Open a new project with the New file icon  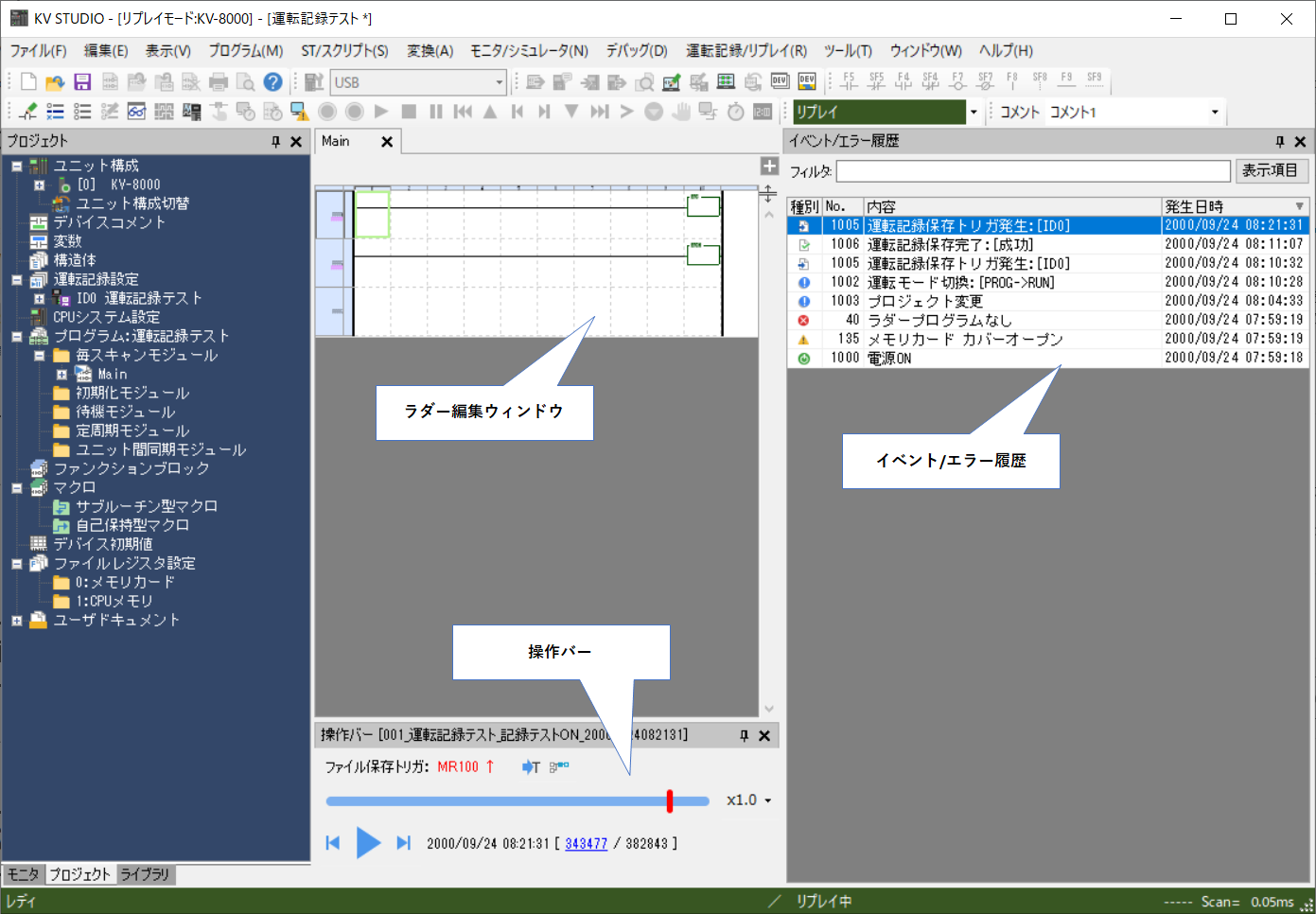click(28, 81)
